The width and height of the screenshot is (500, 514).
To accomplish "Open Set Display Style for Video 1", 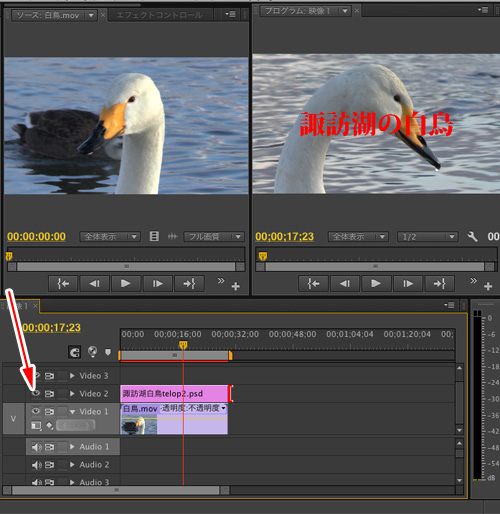I will [x=36, y=426].
